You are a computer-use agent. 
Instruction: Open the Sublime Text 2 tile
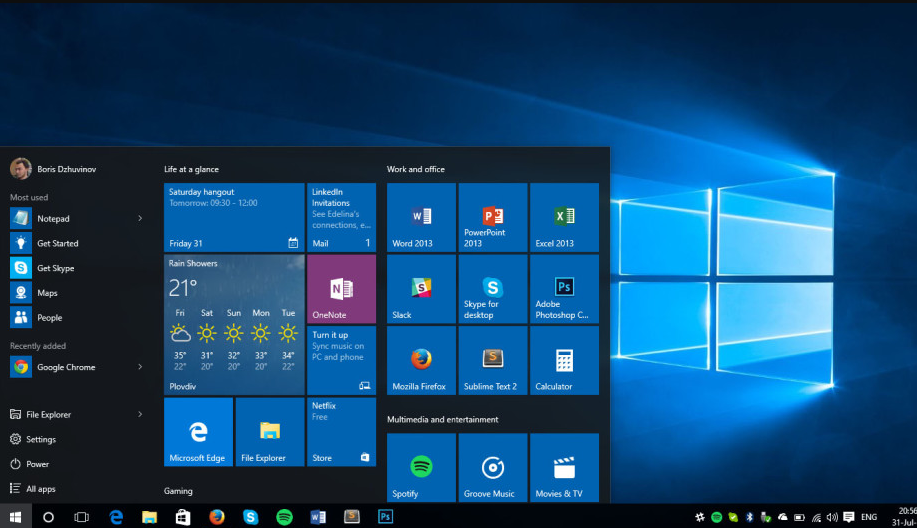point(493,361)
